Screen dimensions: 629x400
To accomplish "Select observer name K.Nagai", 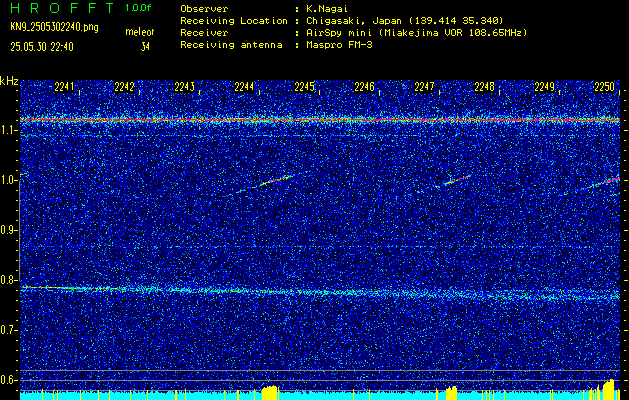I will (327, 8).
